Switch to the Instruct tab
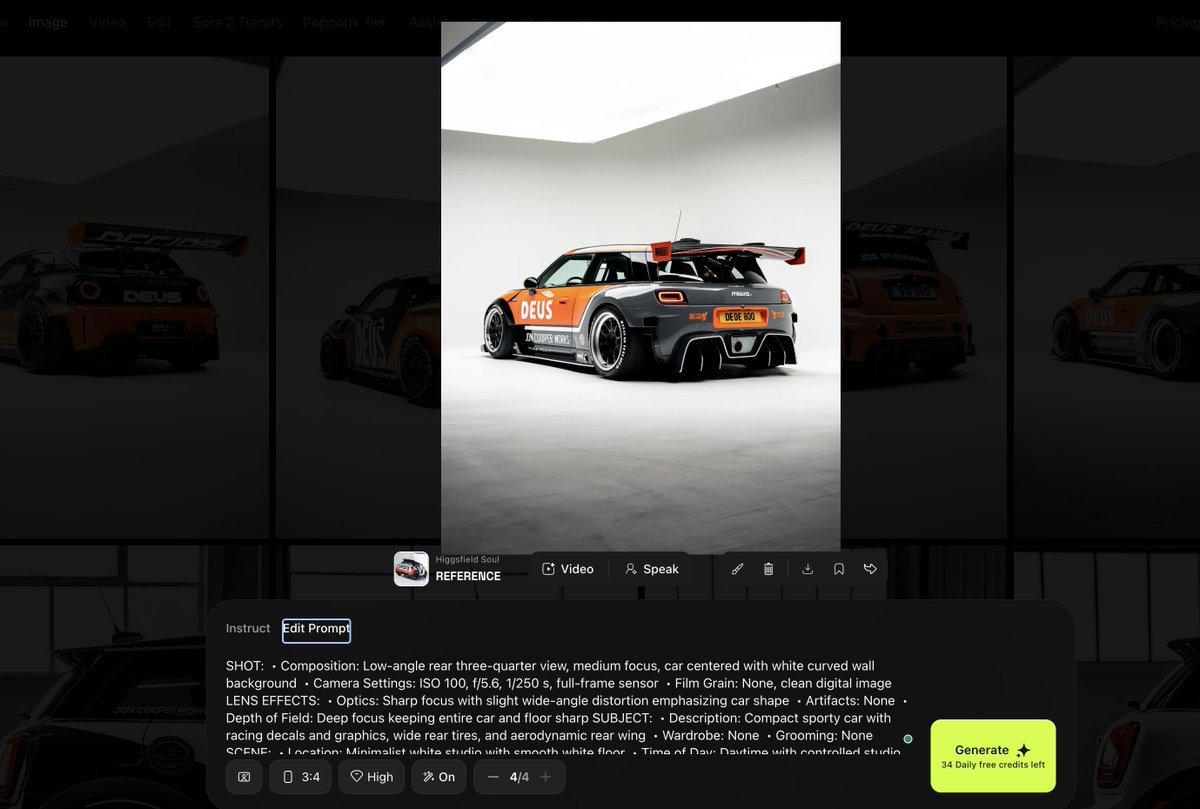The width and height of the screenshot is (1200, 809). 248,628
